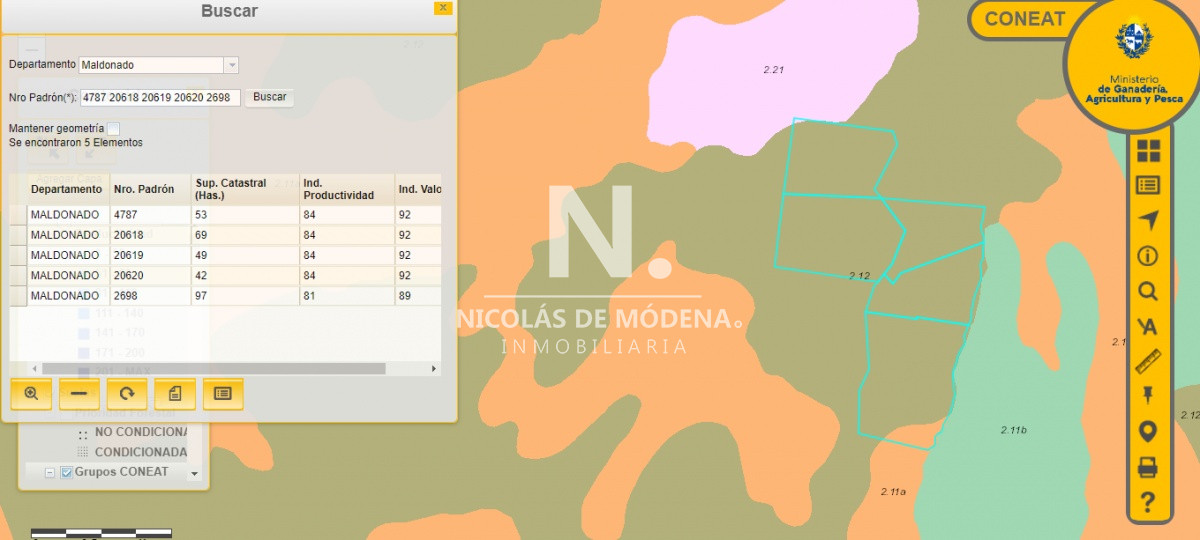This screenshot has height=540, width=1200.
Task: Show results list with table icon button
Action: (223, 394)
